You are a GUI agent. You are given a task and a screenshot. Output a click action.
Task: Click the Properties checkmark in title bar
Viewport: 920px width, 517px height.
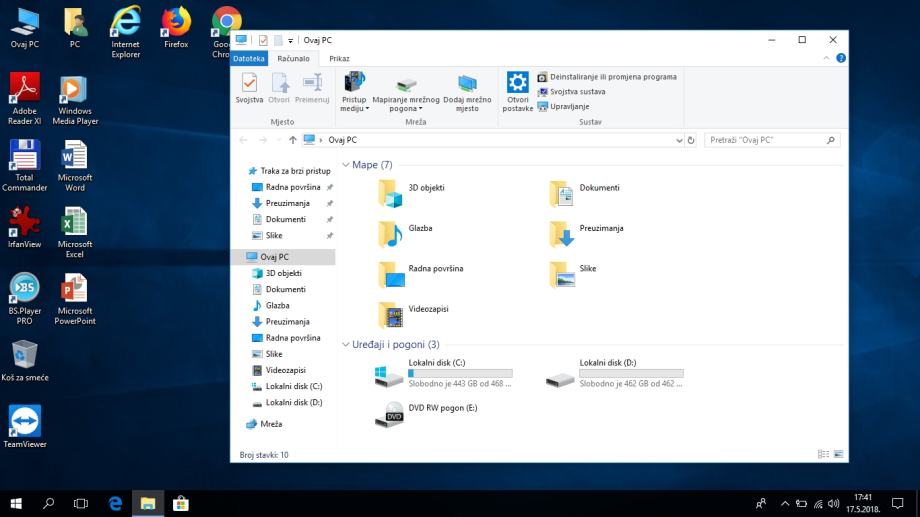click(x=263, y=40)
